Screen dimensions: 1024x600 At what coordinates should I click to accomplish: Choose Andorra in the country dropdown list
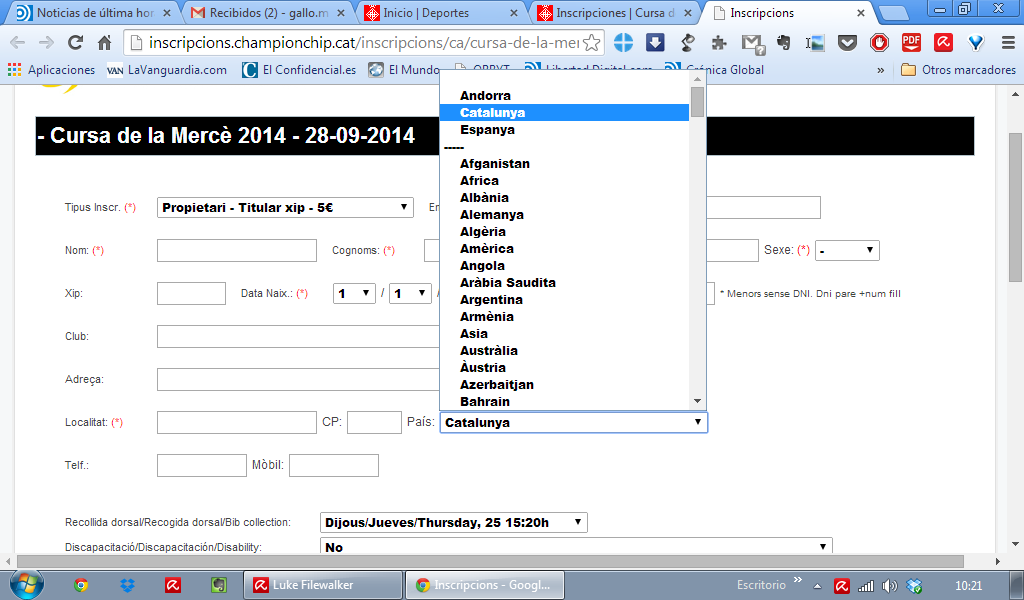[485, 96]
